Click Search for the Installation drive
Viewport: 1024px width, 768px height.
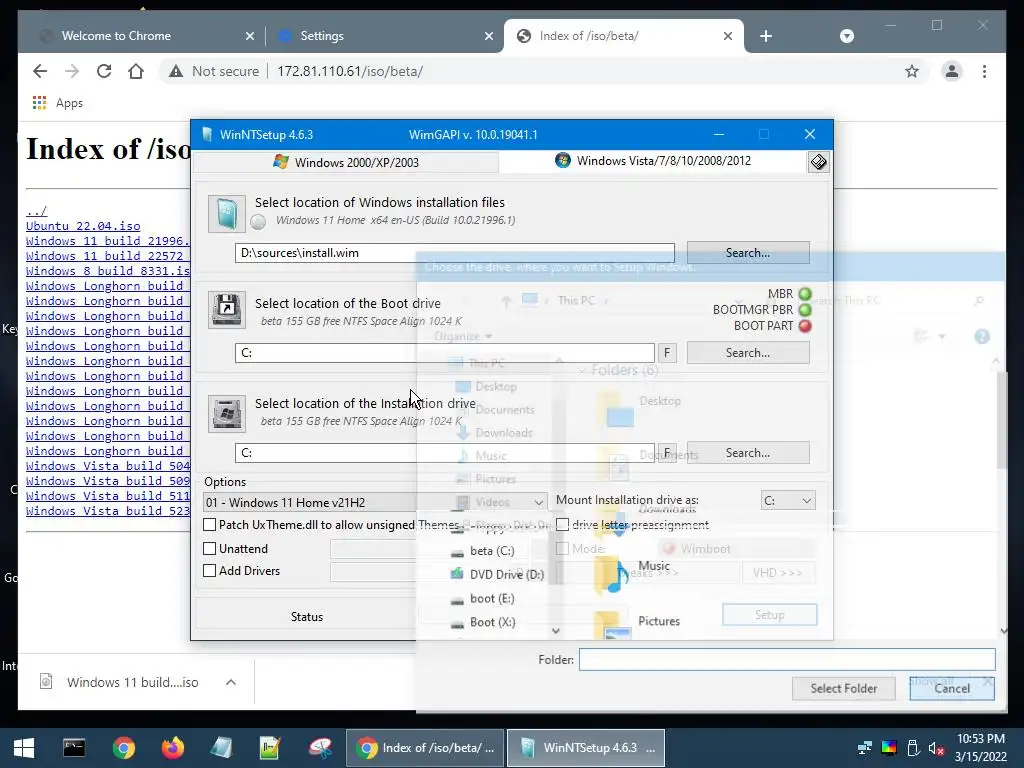point(748,453)
